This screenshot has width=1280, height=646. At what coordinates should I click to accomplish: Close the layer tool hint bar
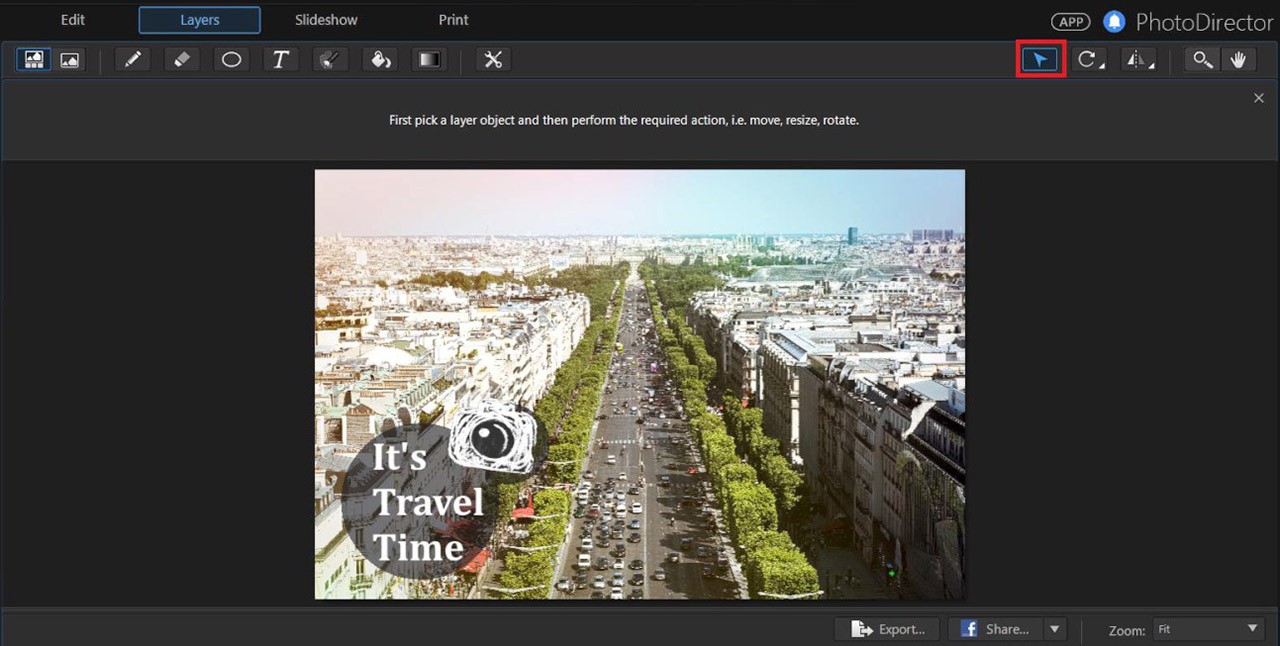[x=1259, y=98]
